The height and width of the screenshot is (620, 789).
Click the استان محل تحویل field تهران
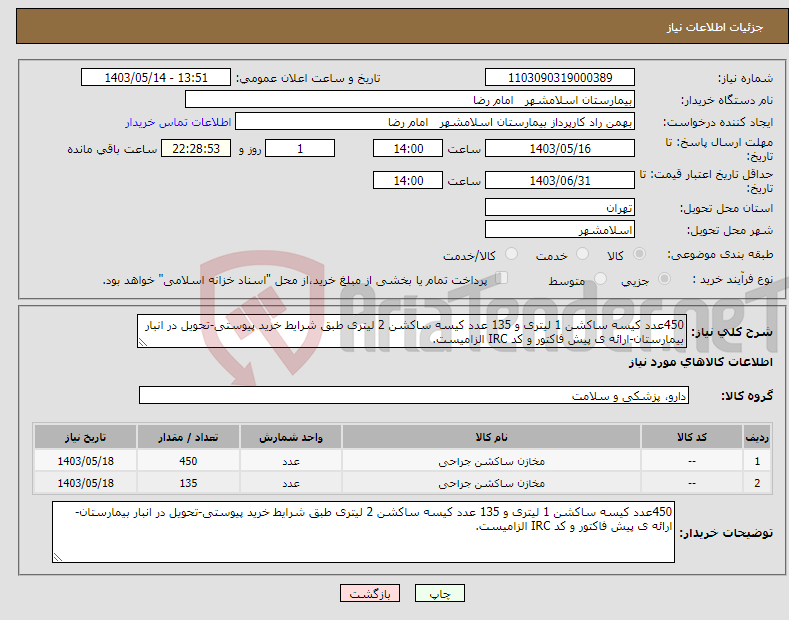tap(560, 207)
